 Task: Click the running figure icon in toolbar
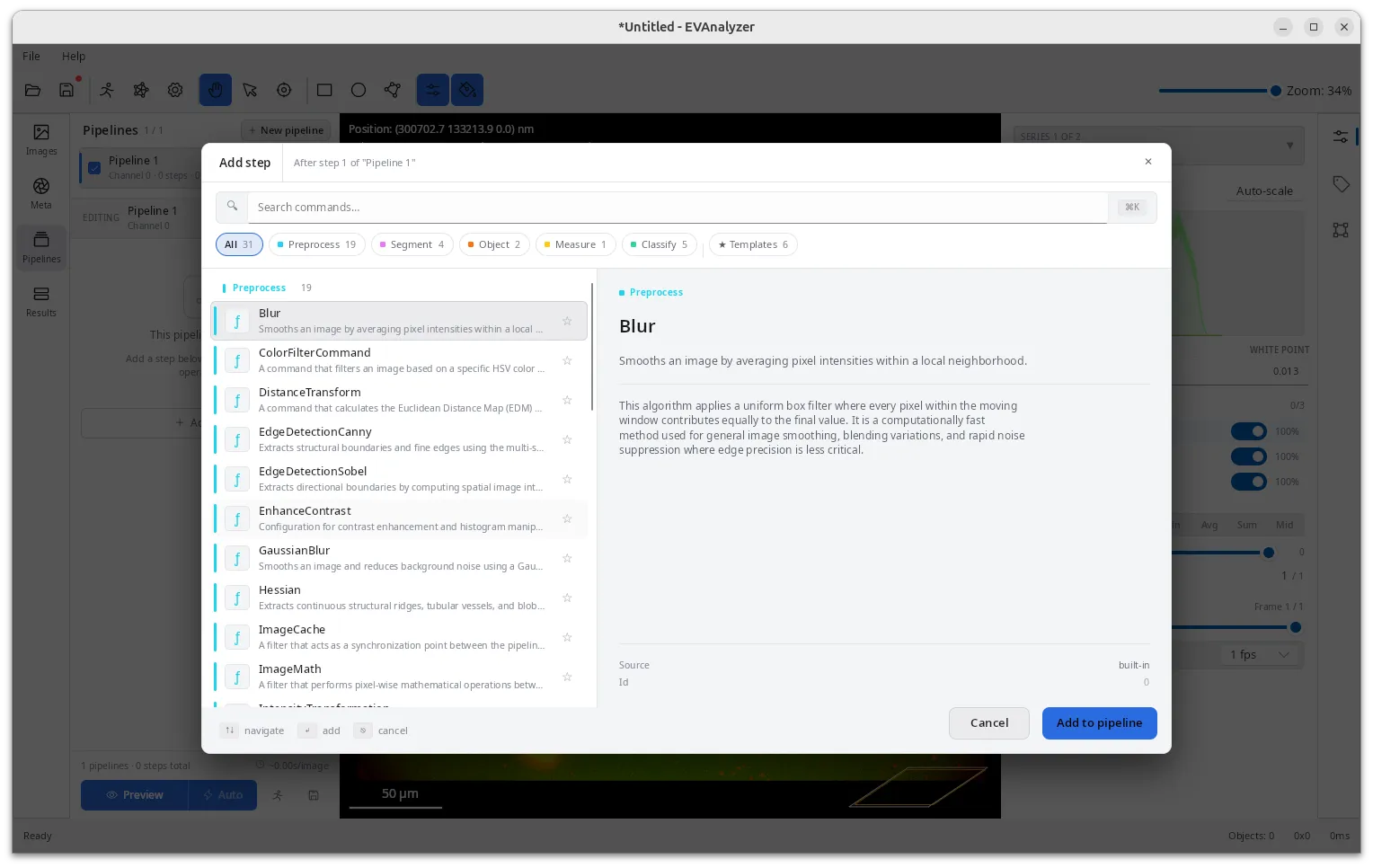coord(107,90)
